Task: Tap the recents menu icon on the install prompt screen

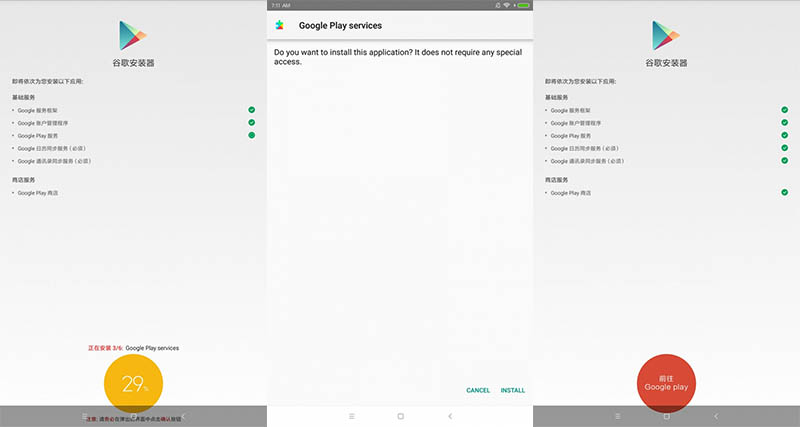Action: (352, 416)
